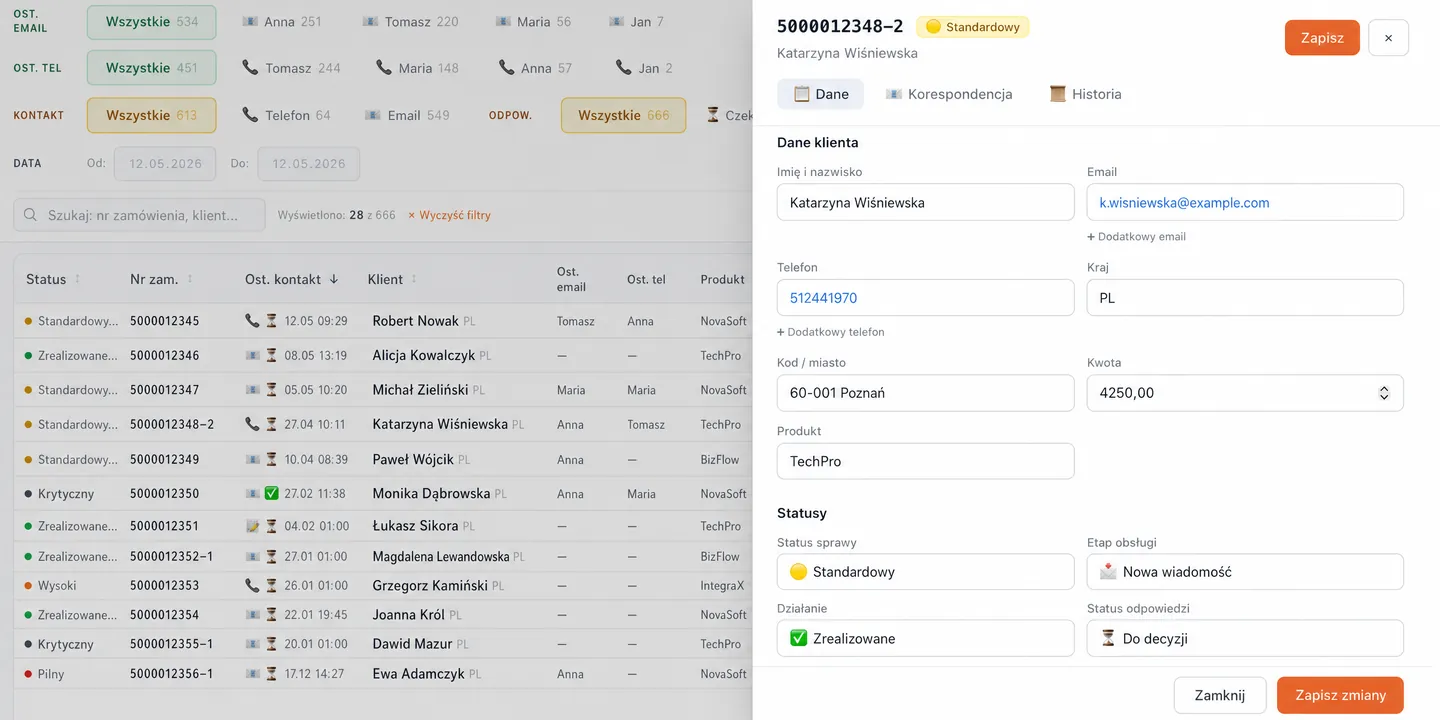Screen dimensions: 1440x720
Task: Filter last email by Anna
Action: 282,21
